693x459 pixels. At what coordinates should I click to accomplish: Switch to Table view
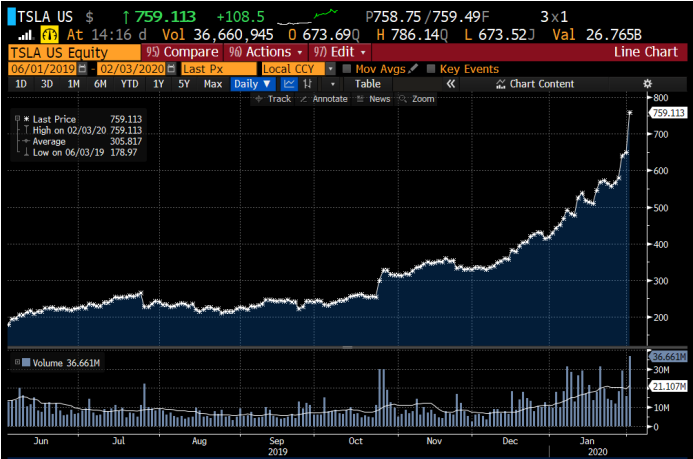367,84
